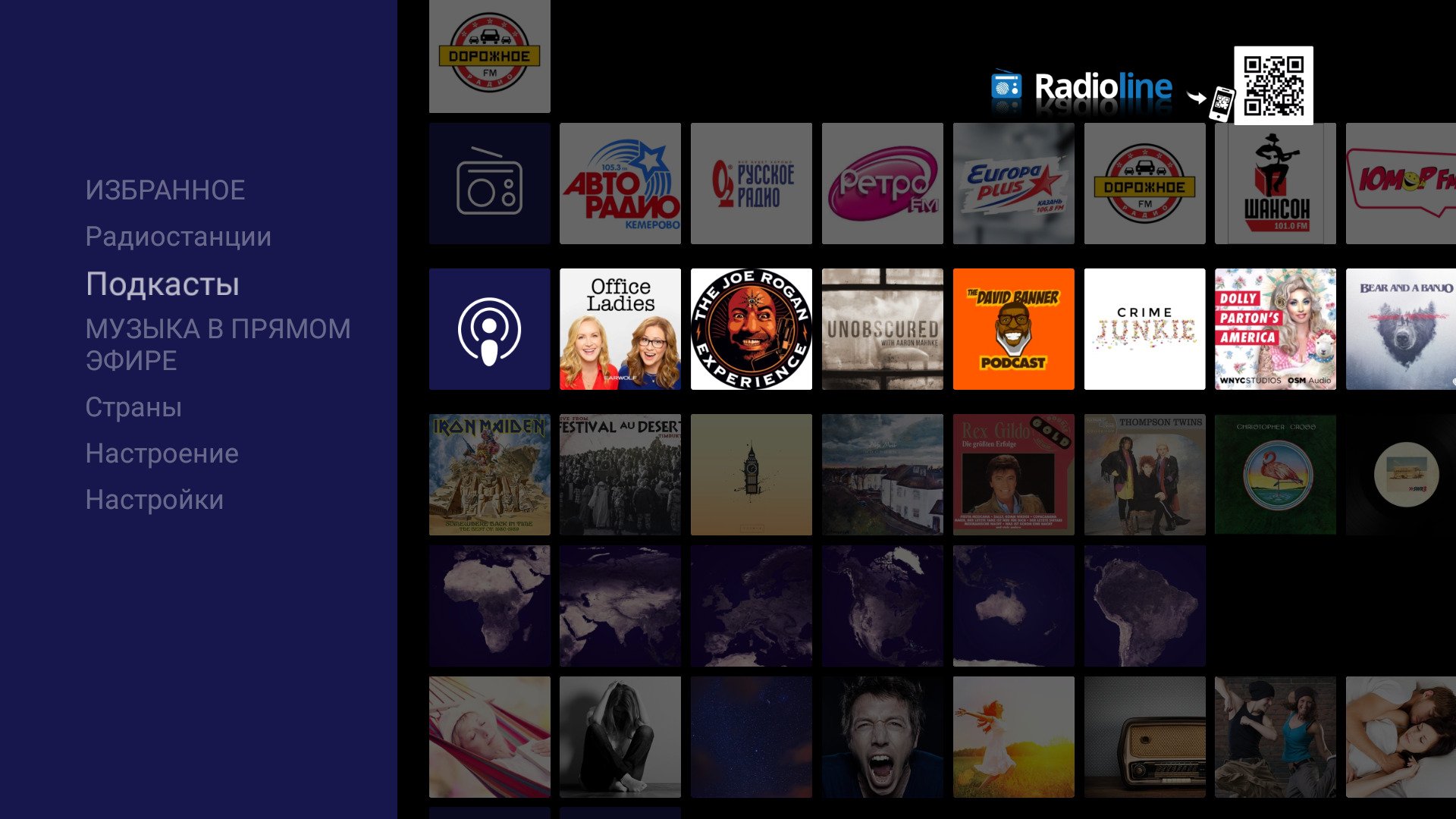Image resolution: width=1456 pixels, height=819 pixels.
Task: Select the vinyl record disc tile
Action: coord(1401,475)
